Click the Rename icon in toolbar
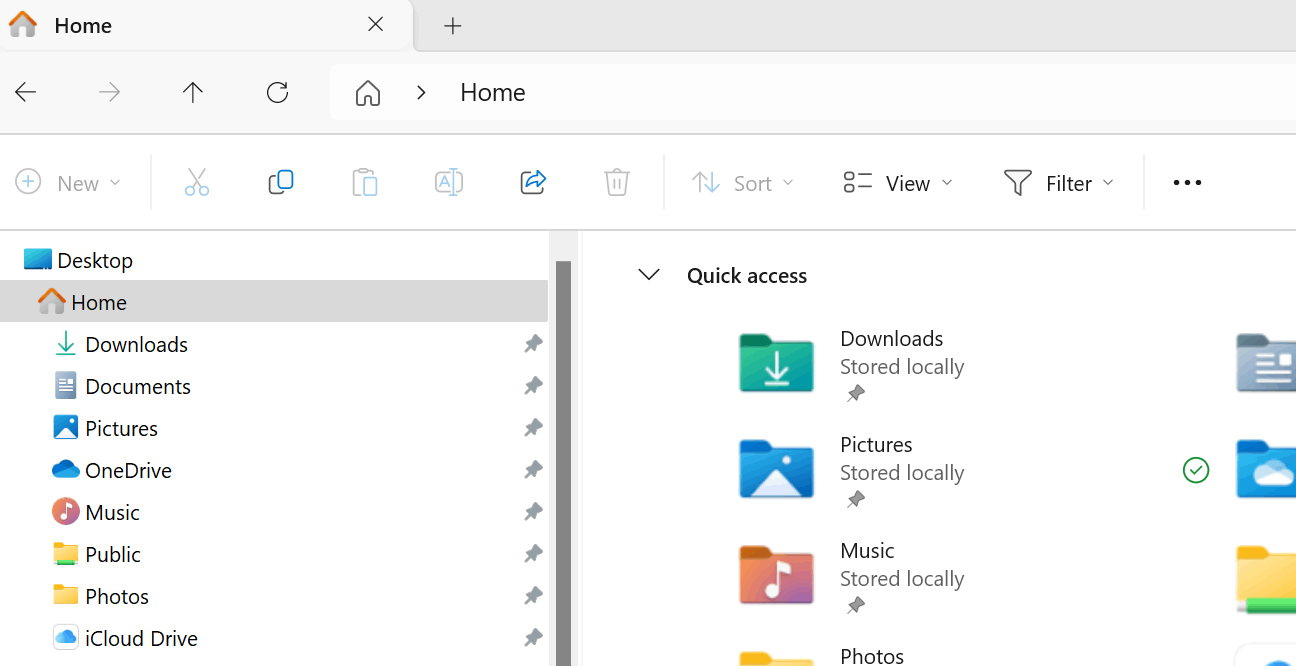This screenshot has width=1296, height=666. tap(449, 182)
